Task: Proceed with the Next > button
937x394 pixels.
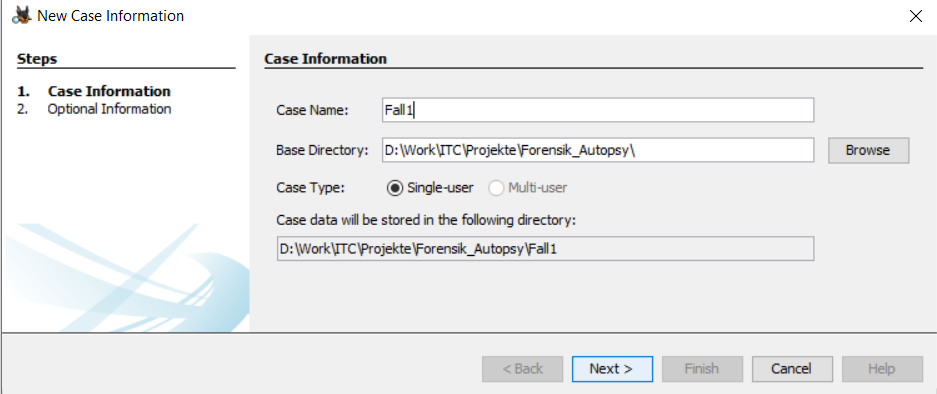Action: coord(612,369)
